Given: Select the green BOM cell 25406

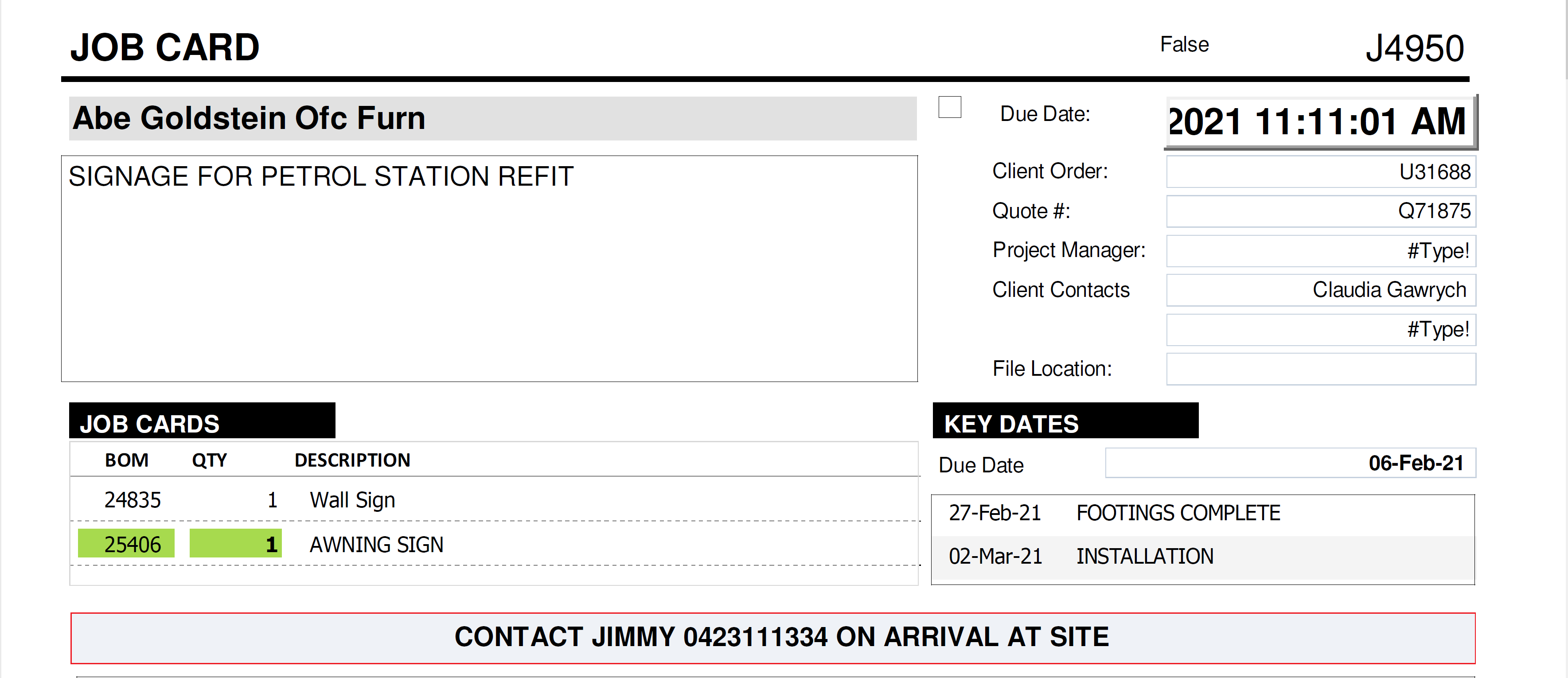Looking at the screenshot, I should point(126,543).
